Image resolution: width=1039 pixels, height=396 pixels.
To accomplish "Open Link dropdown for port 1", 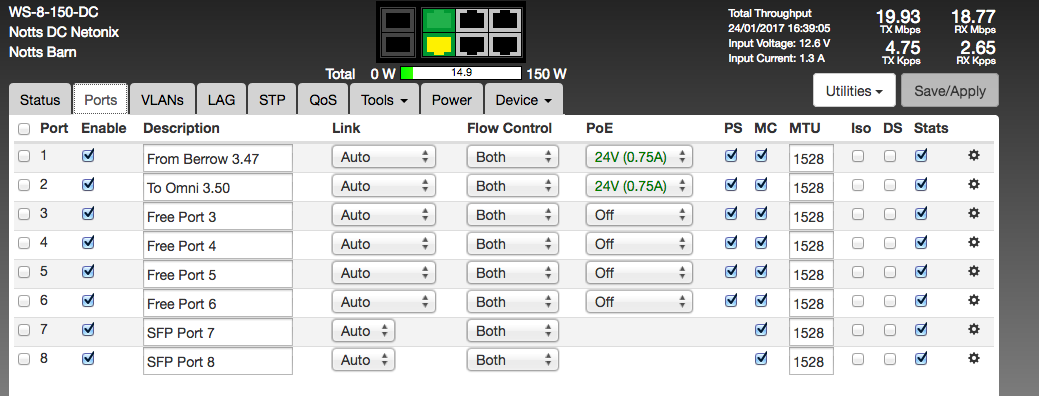I will pos(384,157).
